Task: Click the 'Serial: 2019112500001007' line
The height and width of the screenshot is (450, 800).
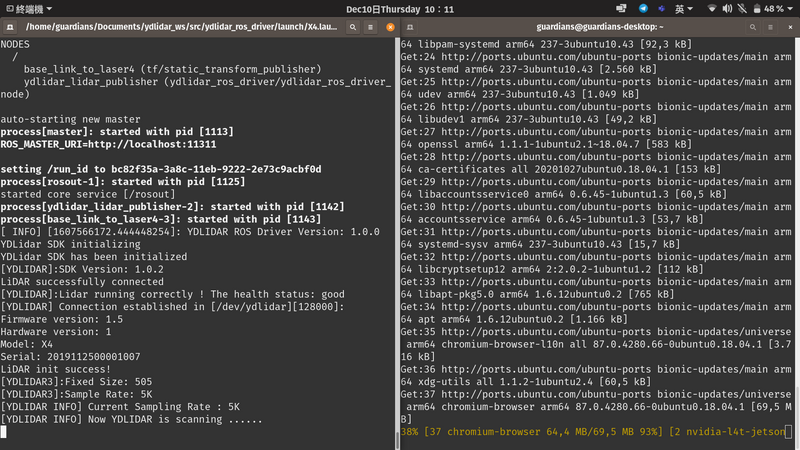Action: pyautogui.click(x=70, y=357)
